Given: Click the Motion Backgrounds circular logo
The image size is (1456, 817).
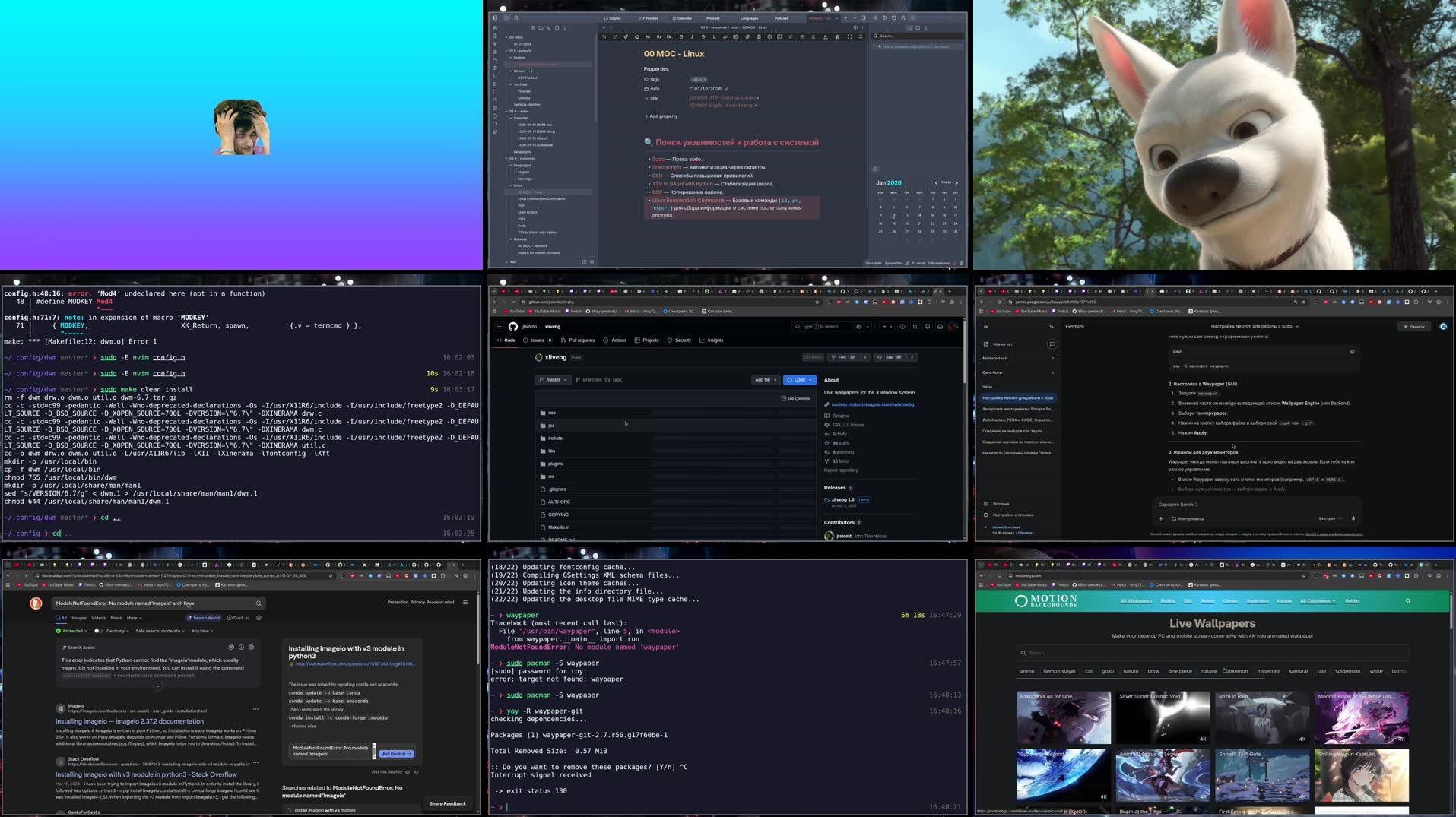Looking at the screenshot, I should click(x=1022, y=601).
